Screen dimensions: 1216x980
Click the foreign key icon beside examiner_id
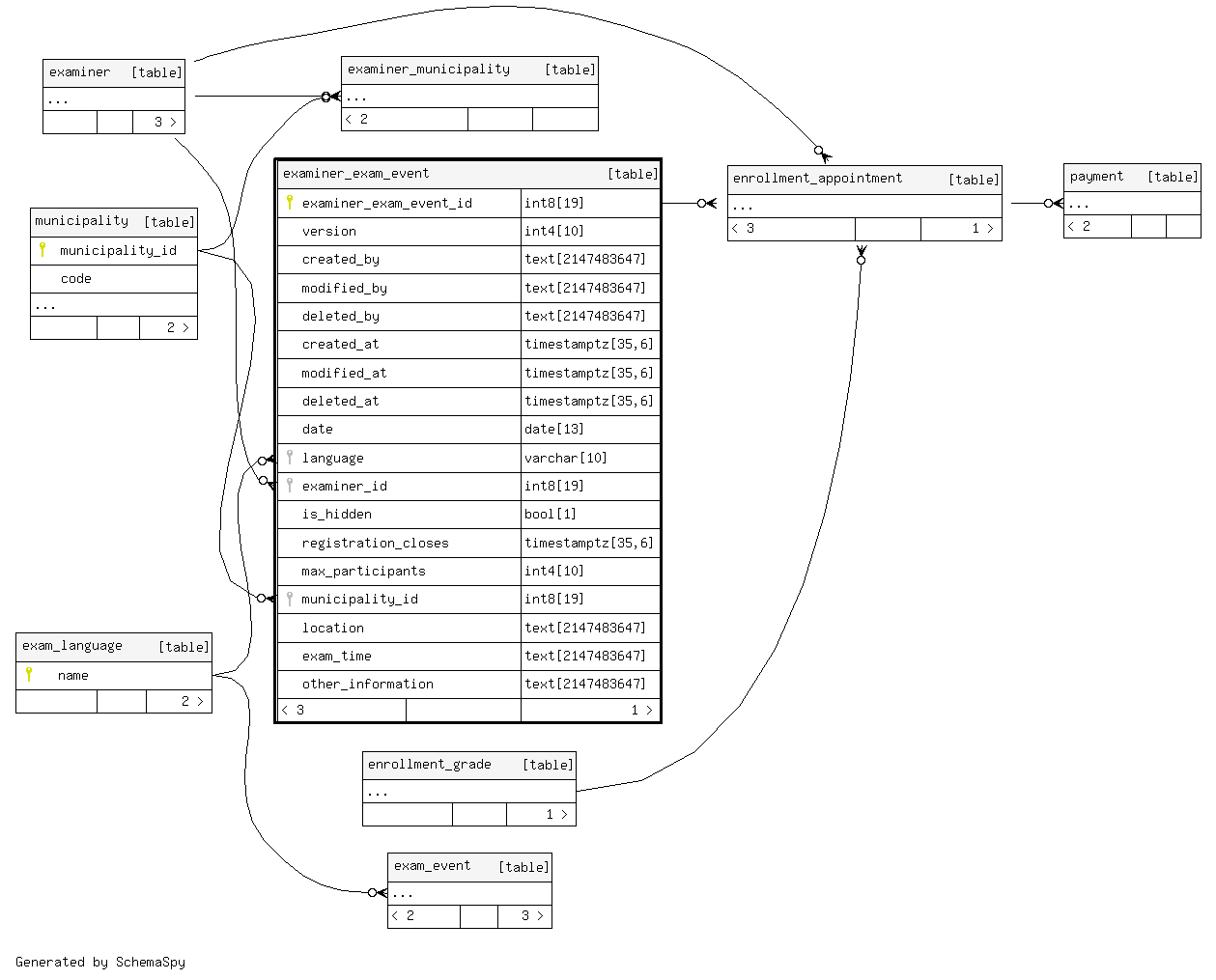pos(290,486)
